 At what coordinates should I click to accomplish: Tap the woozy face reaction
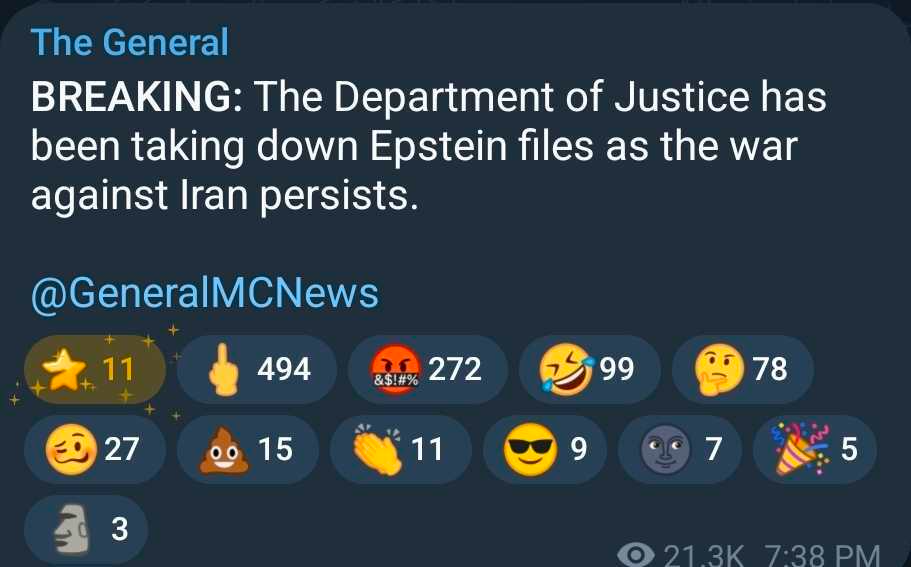[x=93, y=450]
